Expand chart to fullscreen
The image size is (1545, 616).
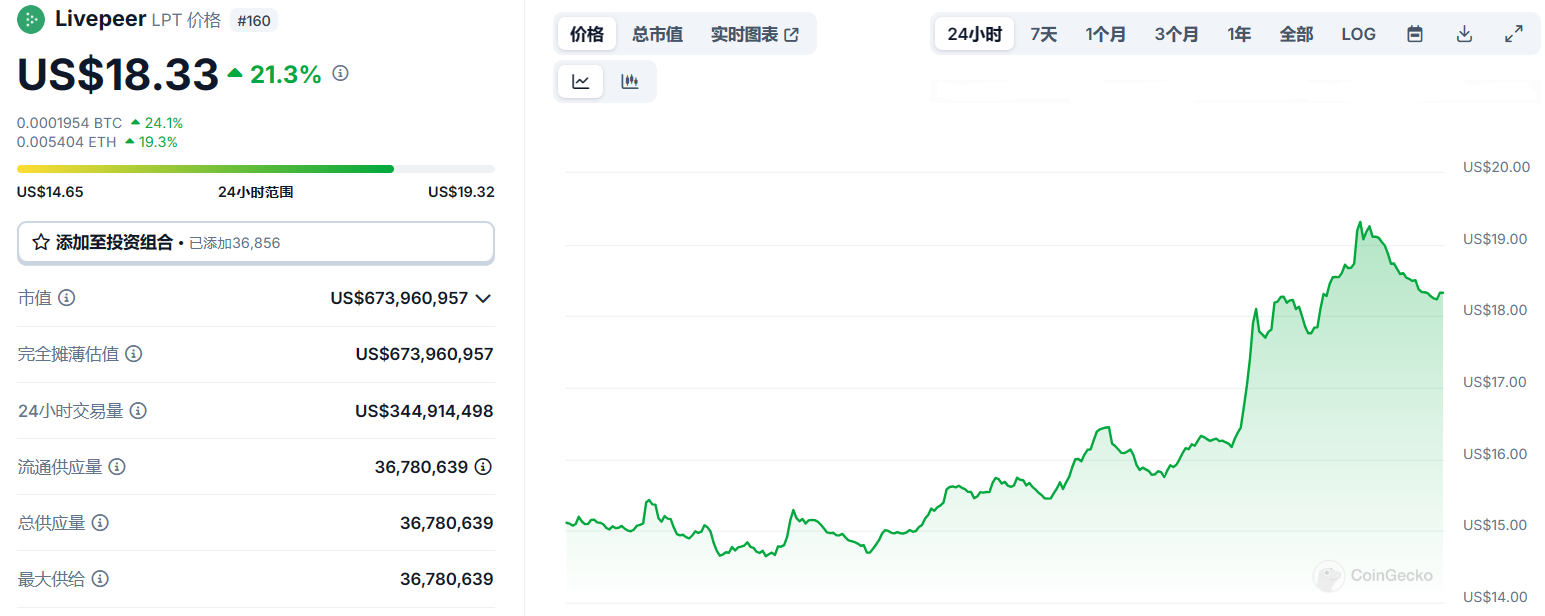[x=1513, y=34]
